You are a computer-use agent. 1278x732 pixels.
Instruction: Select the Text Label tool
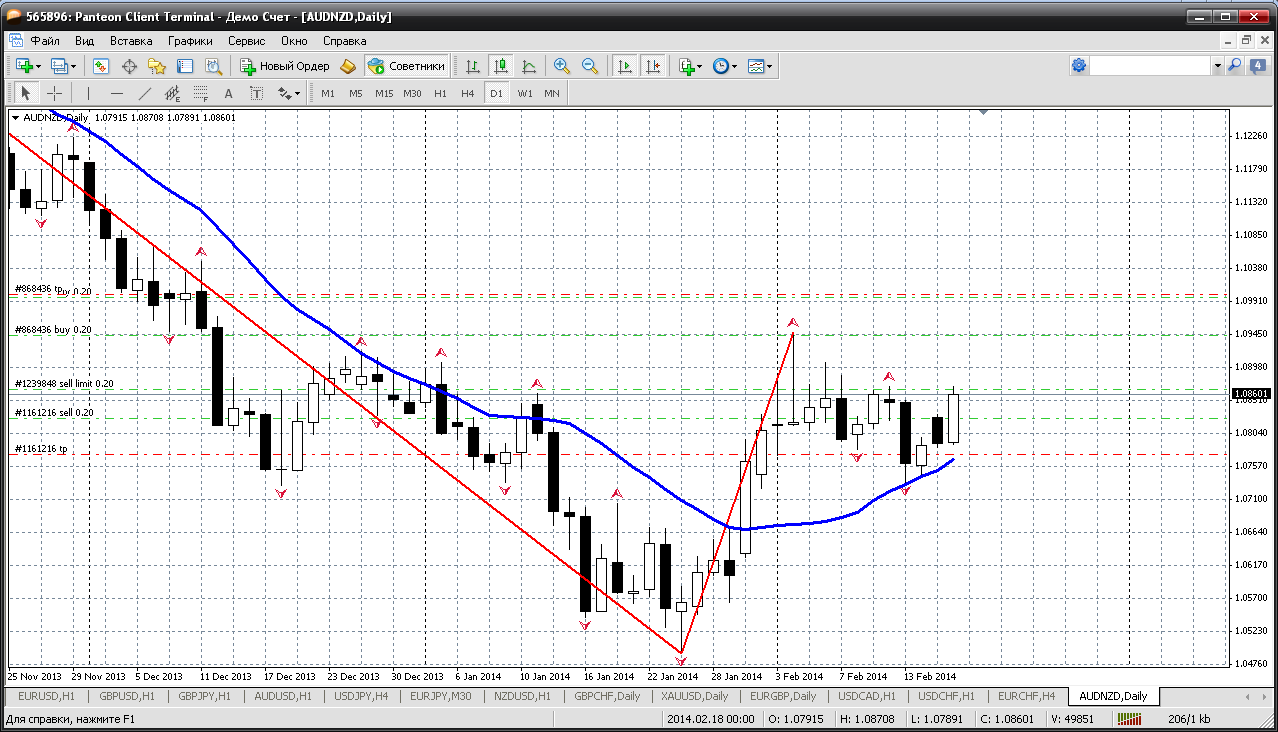coord(256,93)
